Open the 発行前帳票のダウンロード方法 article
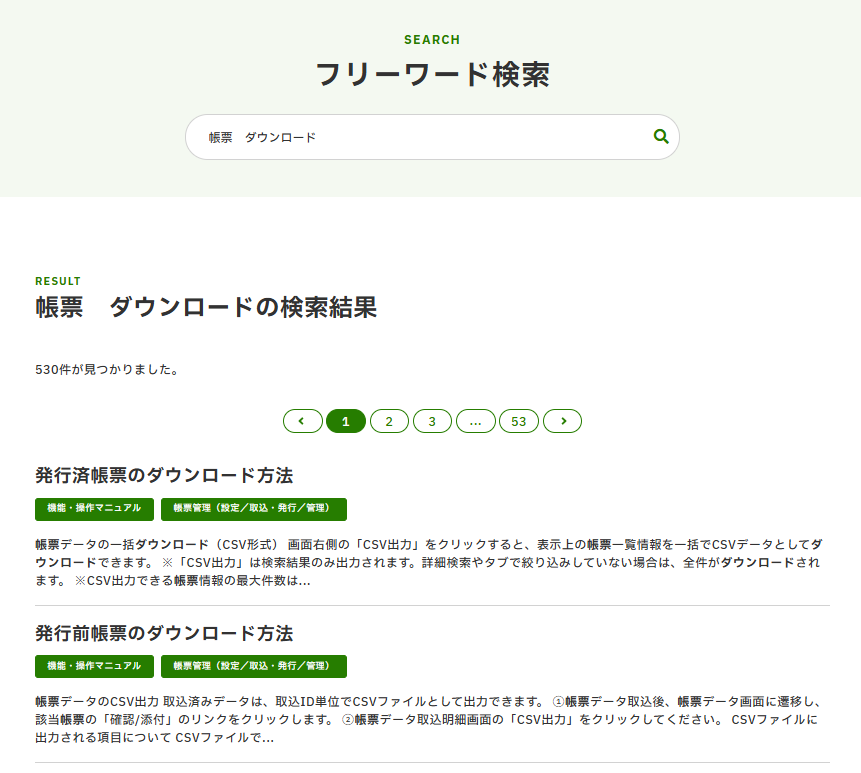 [164, 633]
